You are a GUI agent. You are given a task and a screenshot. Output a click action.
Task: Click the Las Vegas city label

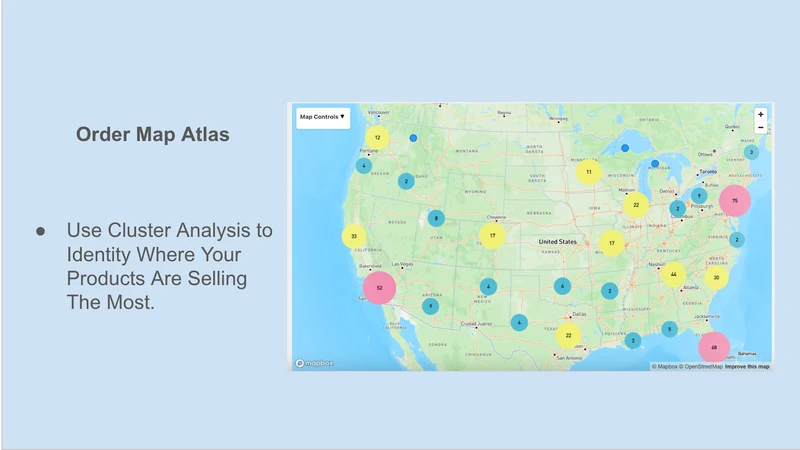pos(402,264)
